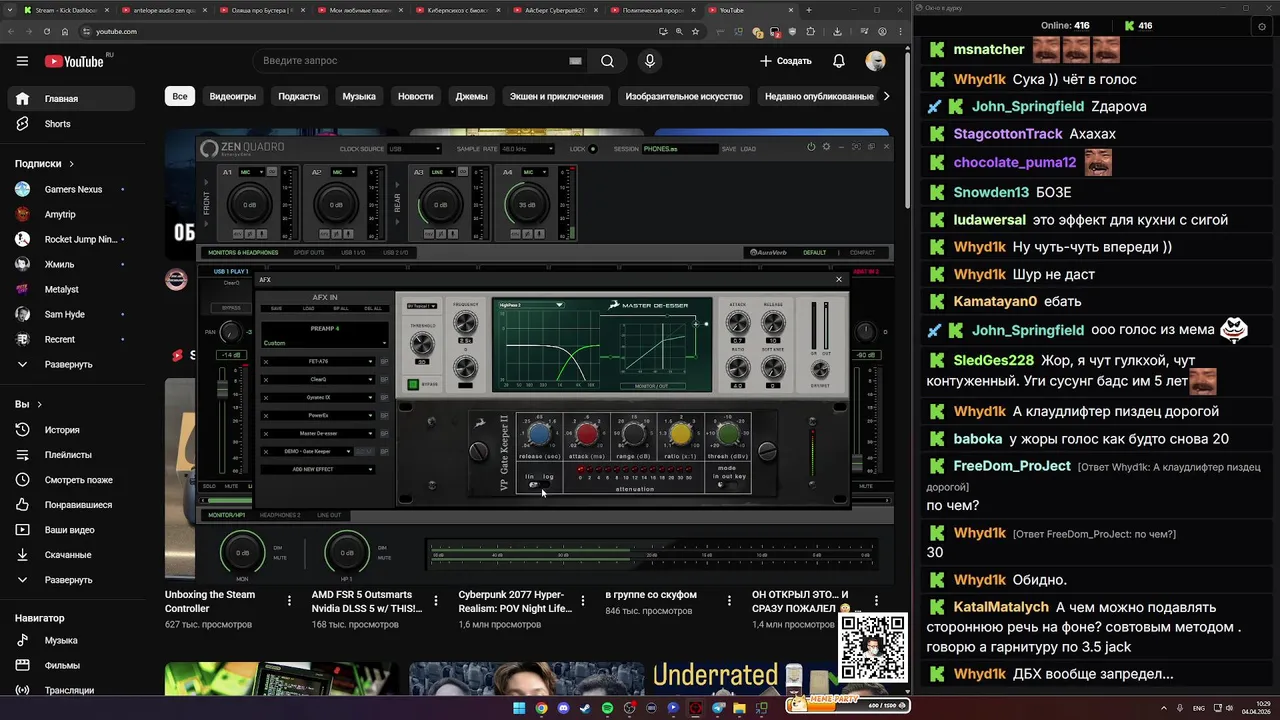Open Zen Quadro settings gear
The height and width of the screenshot is (720, 1280).
(x=826, y=147)
